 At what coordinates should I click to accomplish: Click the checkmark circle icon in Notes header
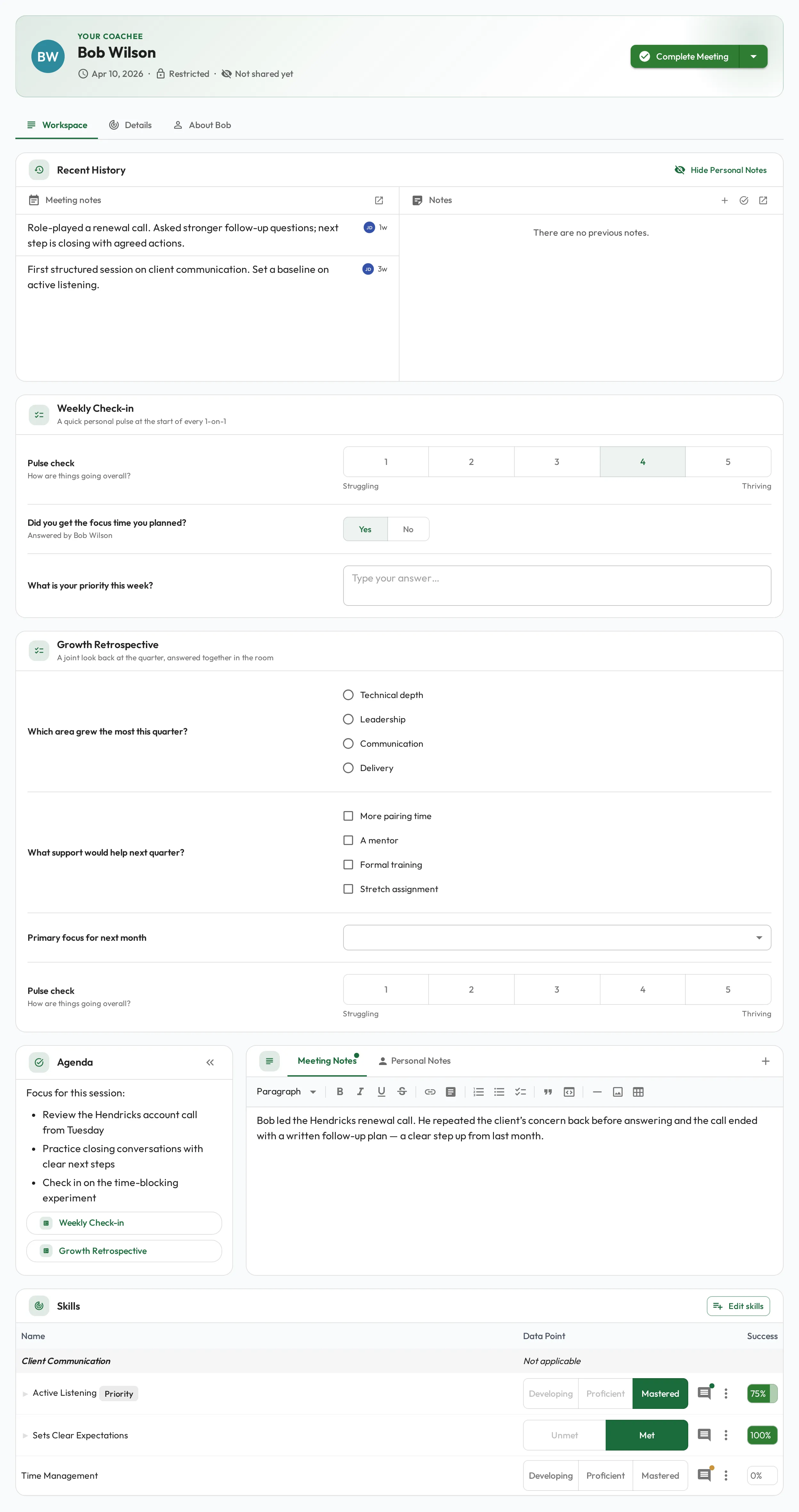(x=744, y=200)
